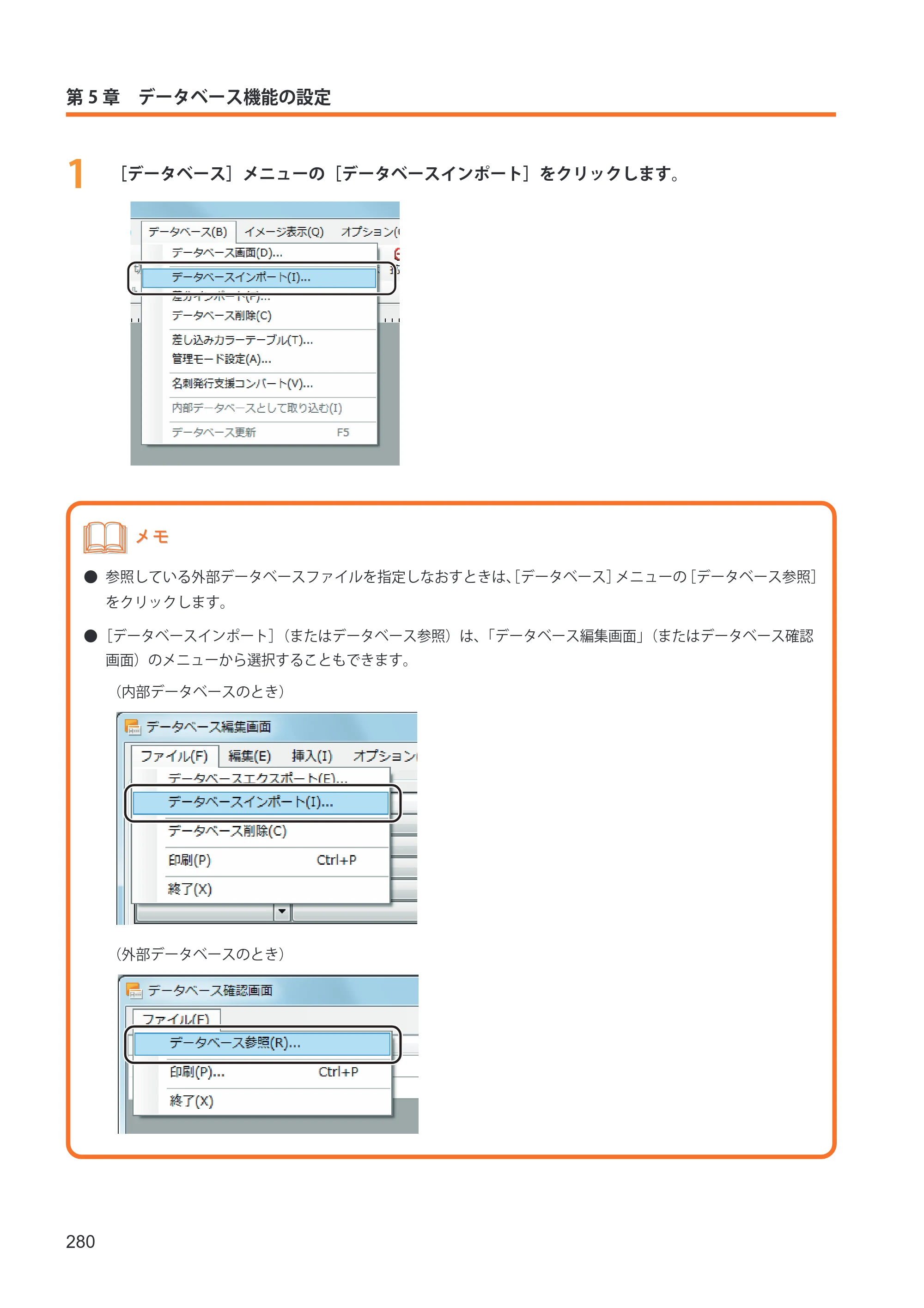
Task: Choose 印刷(P) Ctrl+P in 編集画面
Action: [261, 861]
